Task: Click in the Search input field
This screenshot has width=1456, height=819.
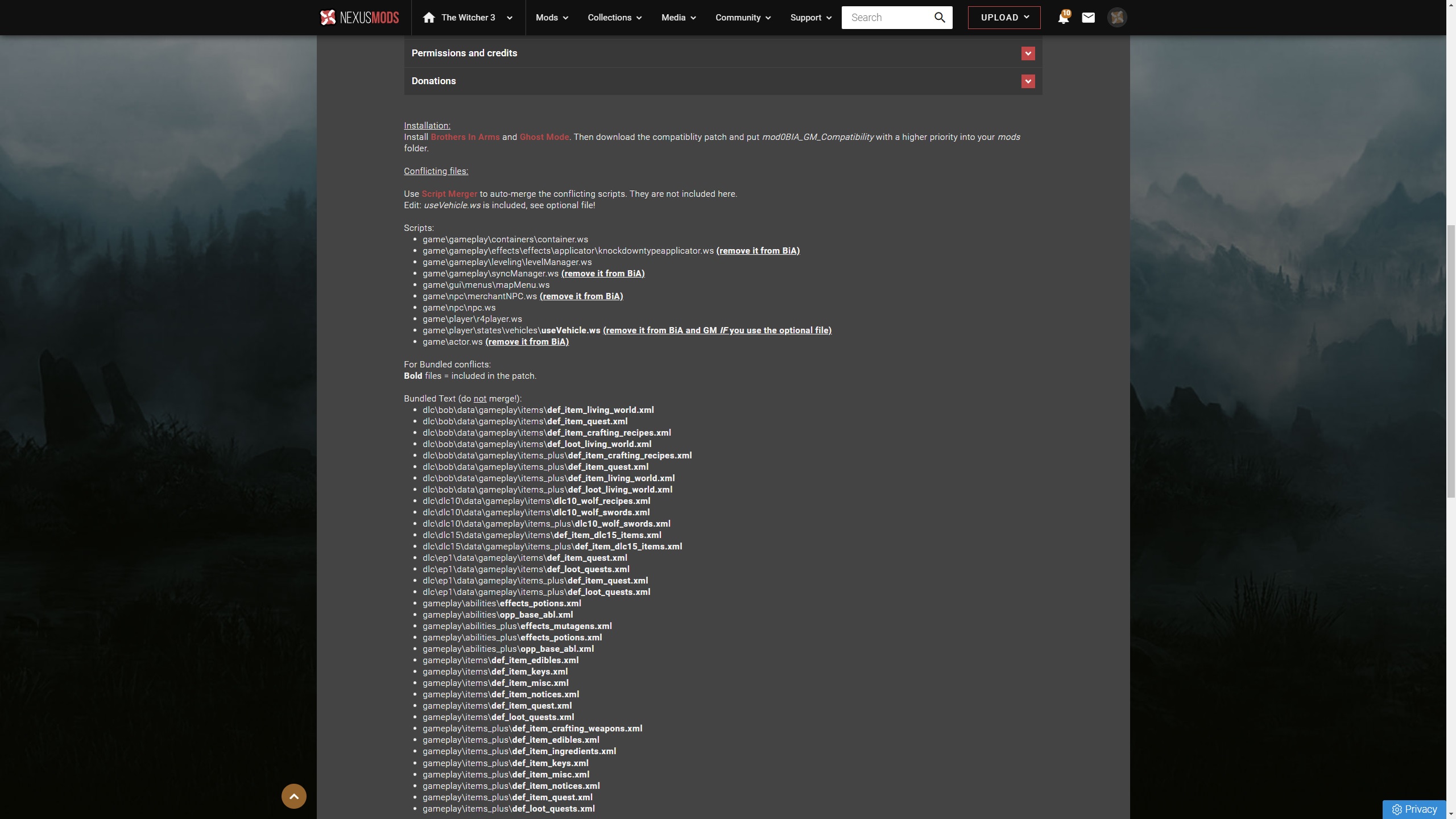Action: [887, 18]
